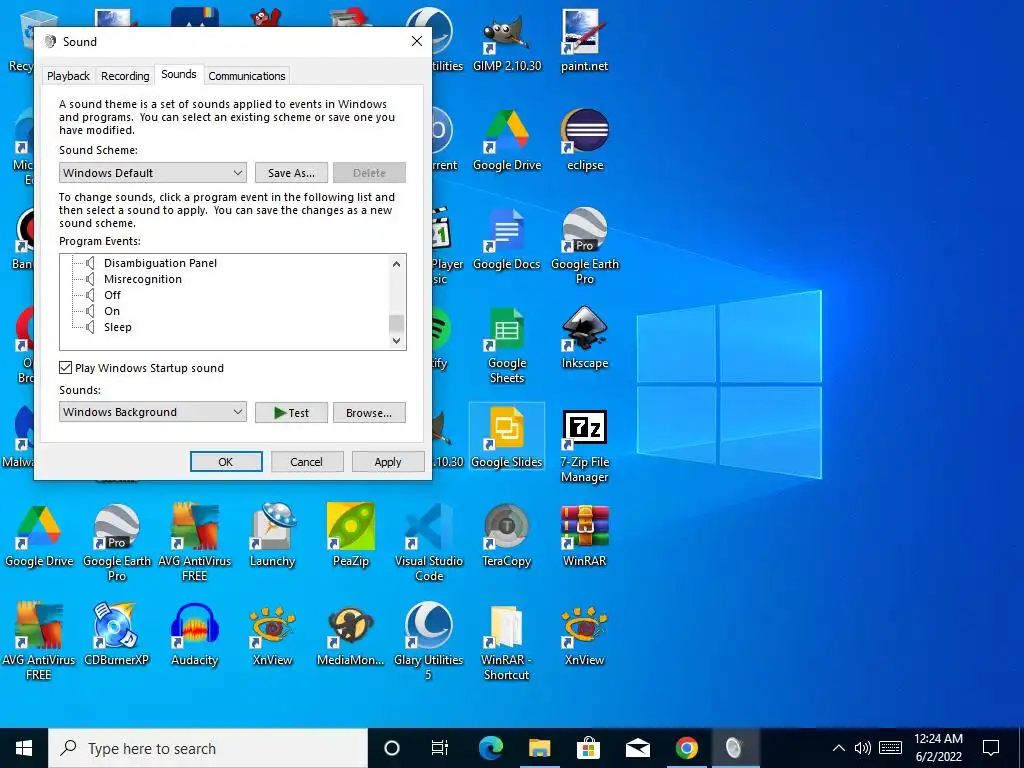Click the Program Events scrollbar thumb
This screenshot has width=1024, height=768.
point(396,323)
